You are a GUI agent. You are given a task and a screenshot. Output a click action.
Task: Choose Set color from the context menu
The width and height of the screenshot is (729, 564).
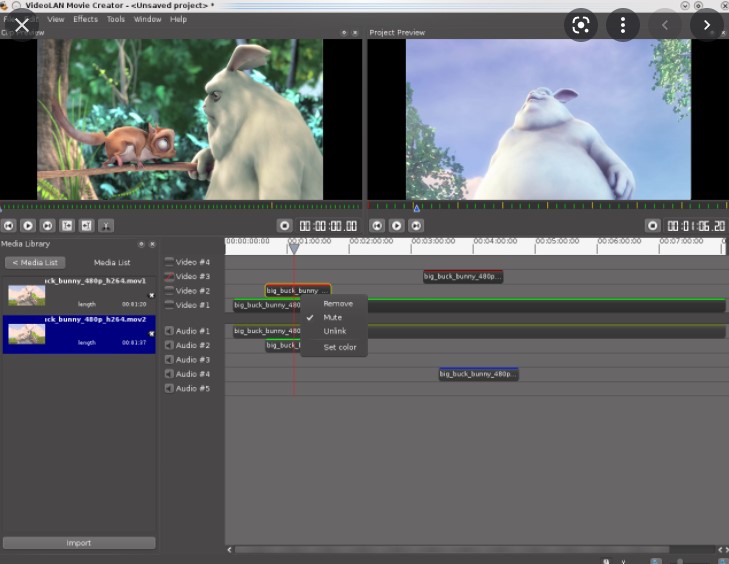(334, 347)
